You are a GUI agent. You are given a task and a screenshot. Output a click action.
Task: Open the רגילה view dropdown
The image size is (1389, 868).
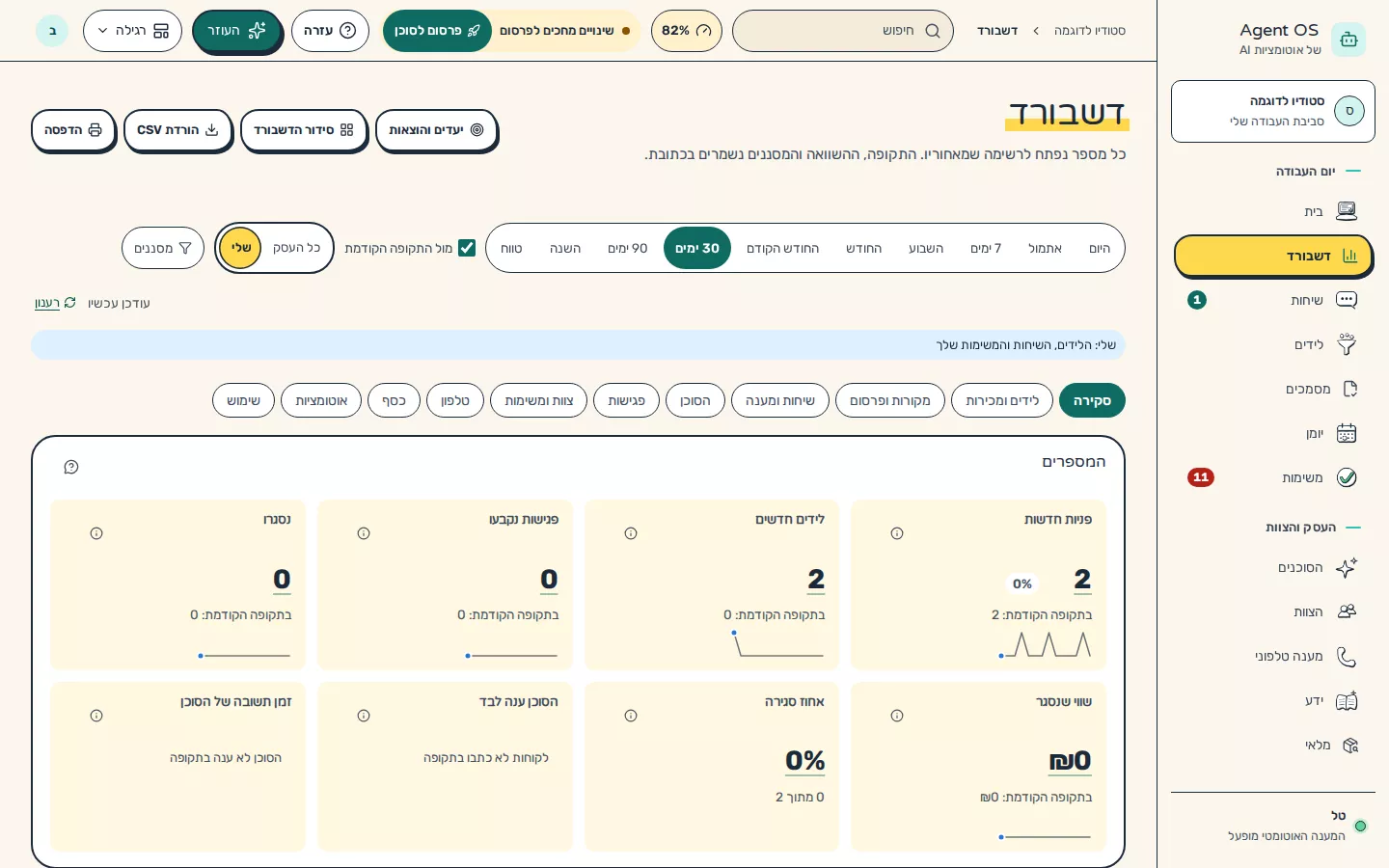[133, 31]
